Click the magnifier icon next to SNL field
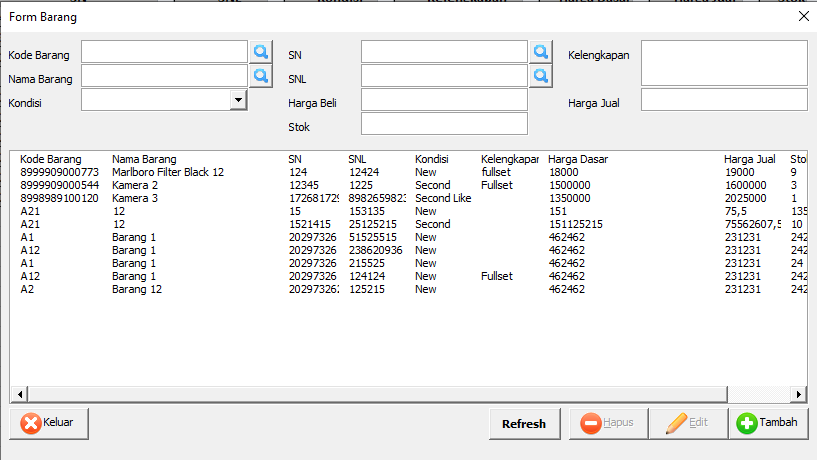This screenshot has height=460, width=817. (540, 75)
